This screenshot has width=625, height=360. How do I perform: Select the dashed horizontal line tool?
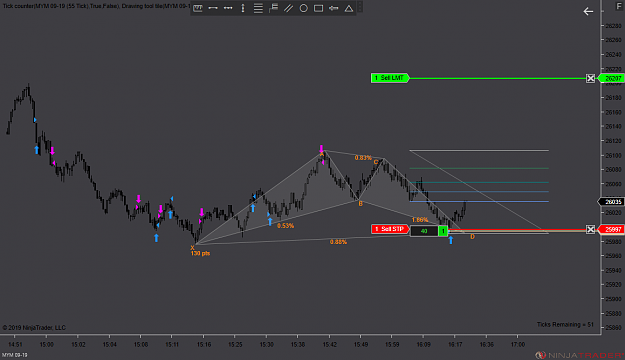pyautogui.click(x=228, y=8)
